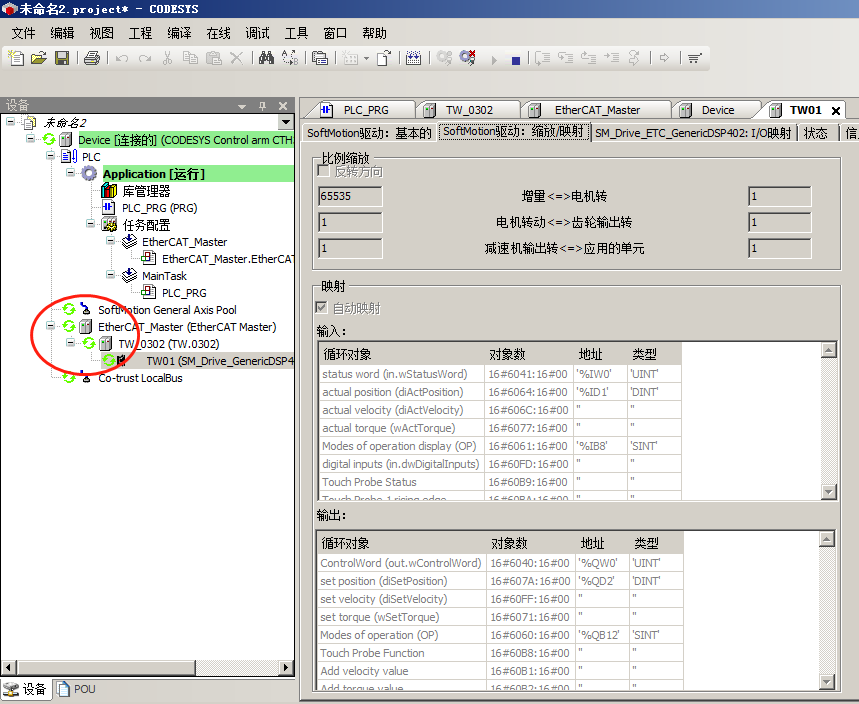Collapse the MainTask tree node
Image resolution: width=859 pixels, height=704 pixels.
[111, 274]
